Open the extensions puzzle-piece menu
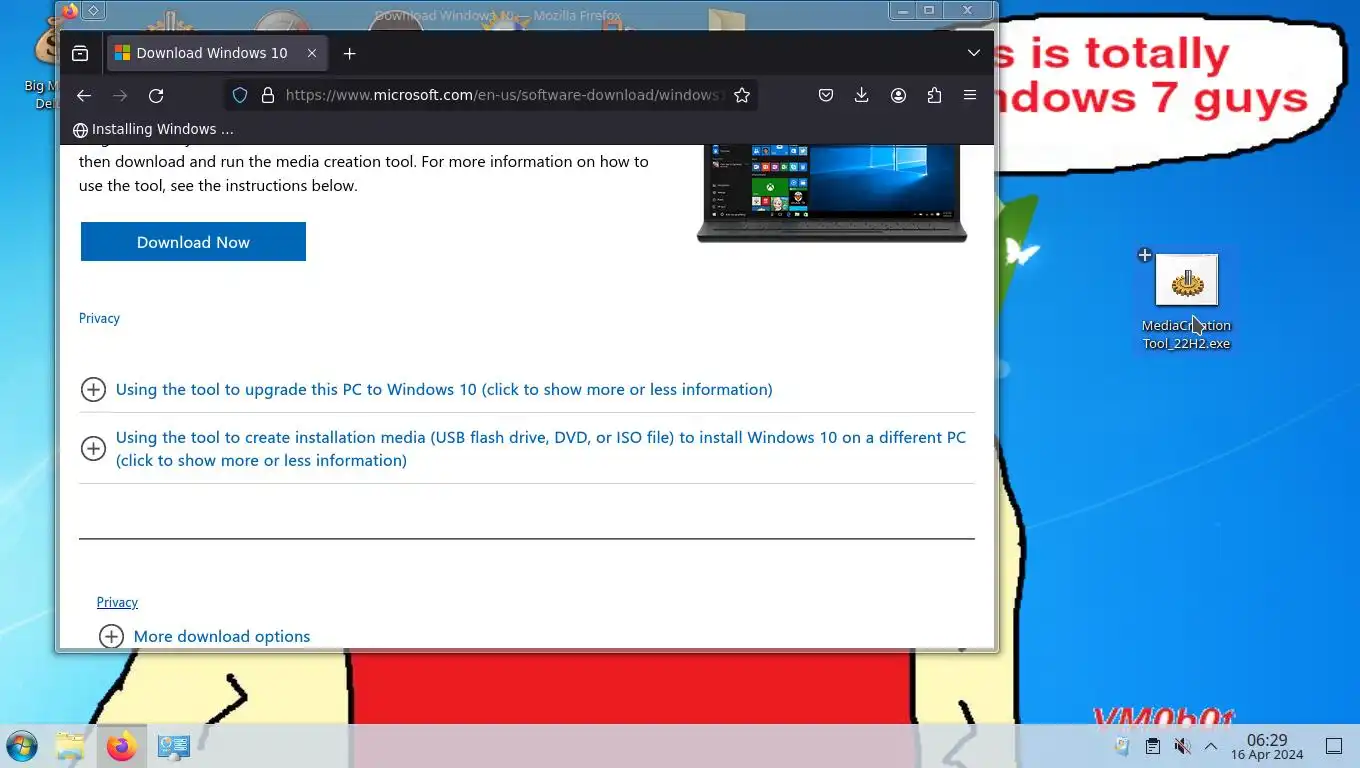This screenshot has height=768, width=1360. (934, 95)
